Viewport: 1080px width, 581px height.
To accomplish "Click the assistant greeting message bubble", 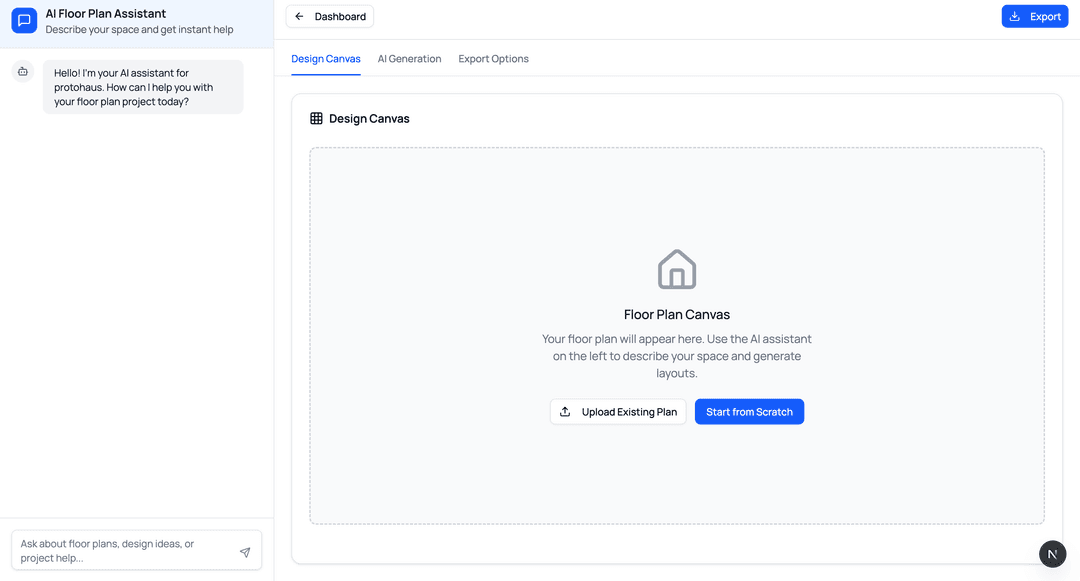I will (143, 87).
